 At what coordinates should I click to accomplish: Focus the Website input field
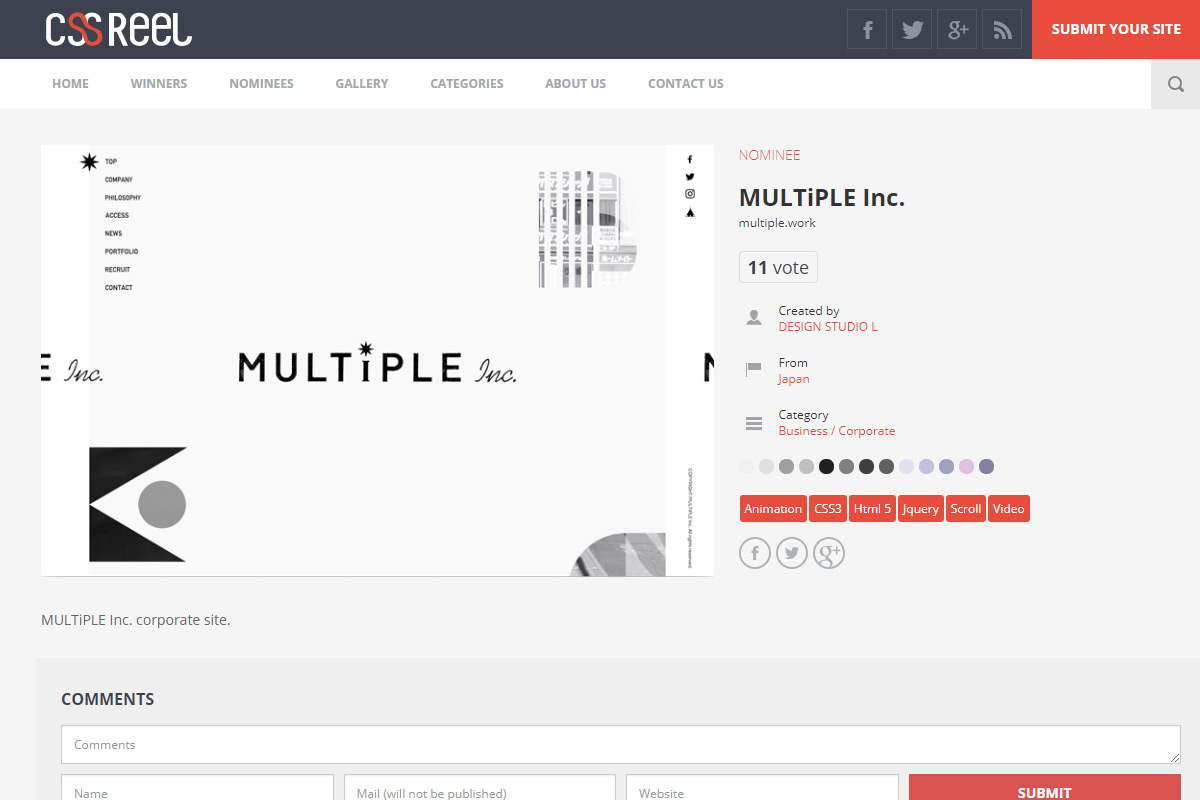[762, 788]
